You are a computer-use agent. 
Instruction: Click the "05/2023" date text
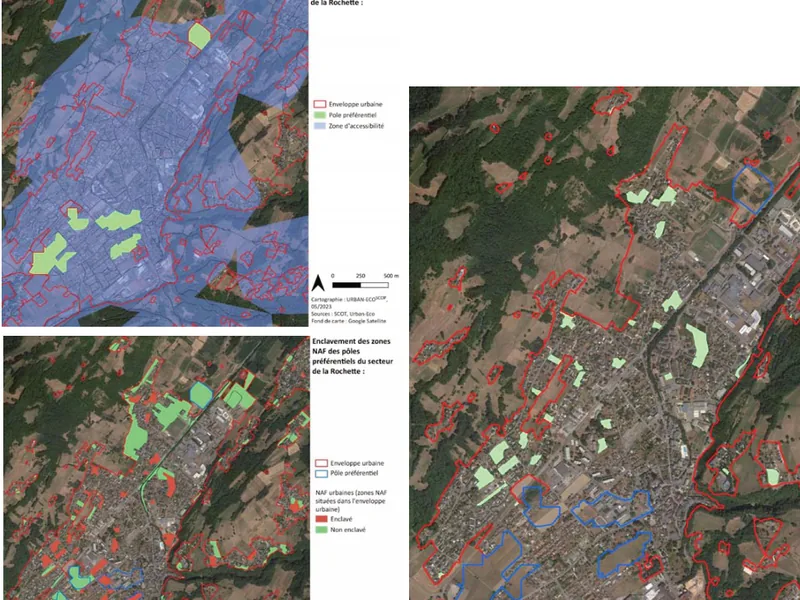point(321,307)
